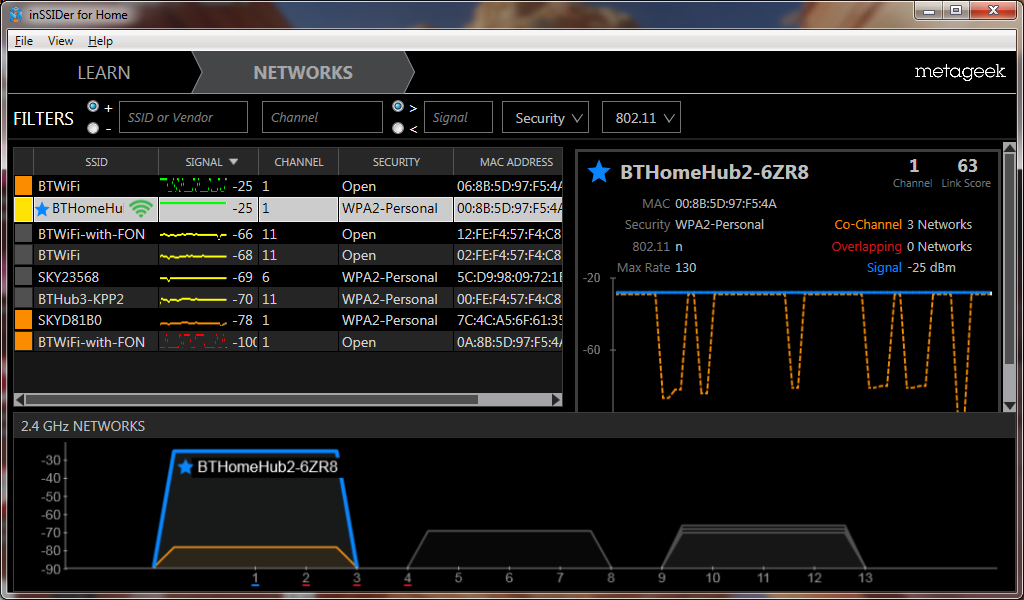This screenshot has height=600, width=1024.
Task: Open the File menu
Action: pyautogui.click(x=24, y=41)
